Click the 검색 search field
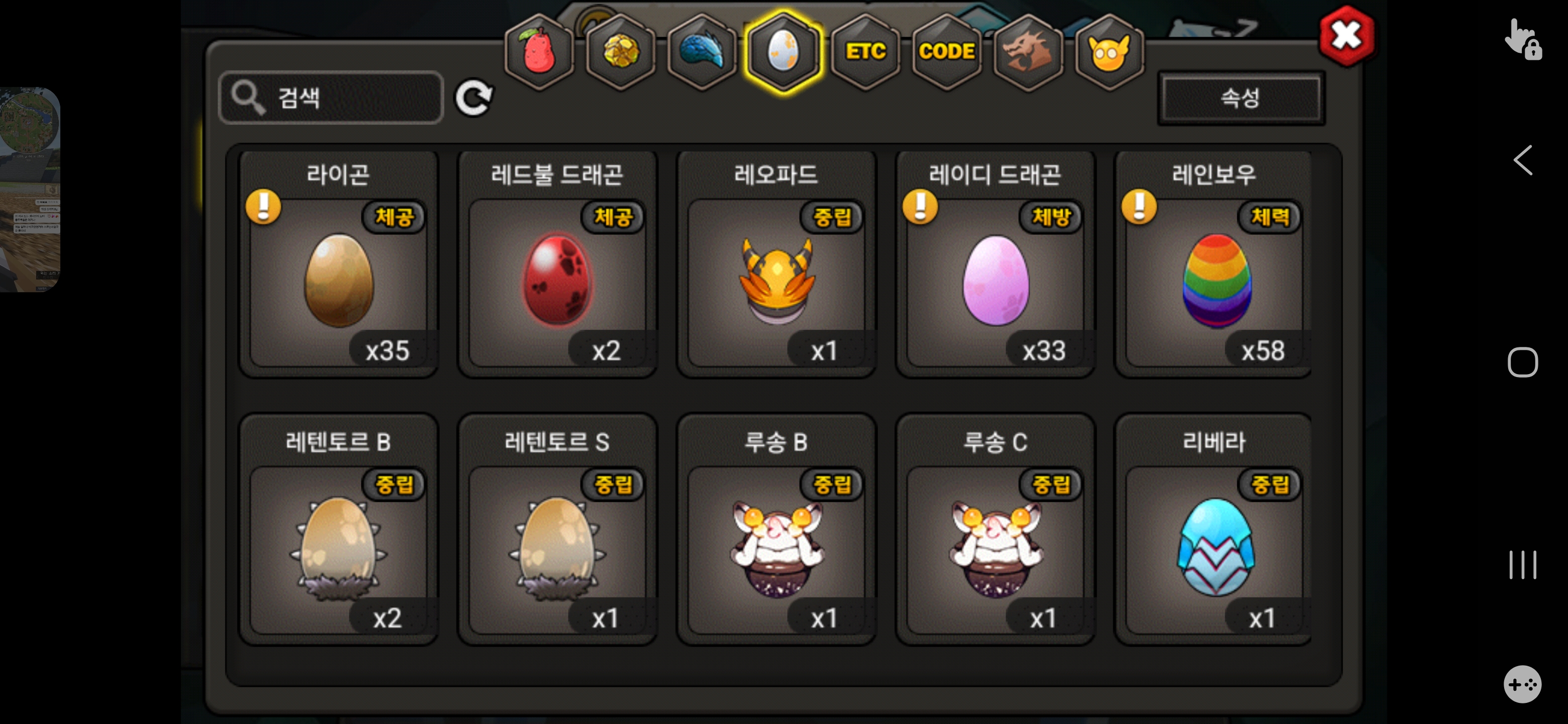Viewport: 1568px width, 724px height. 331,98
